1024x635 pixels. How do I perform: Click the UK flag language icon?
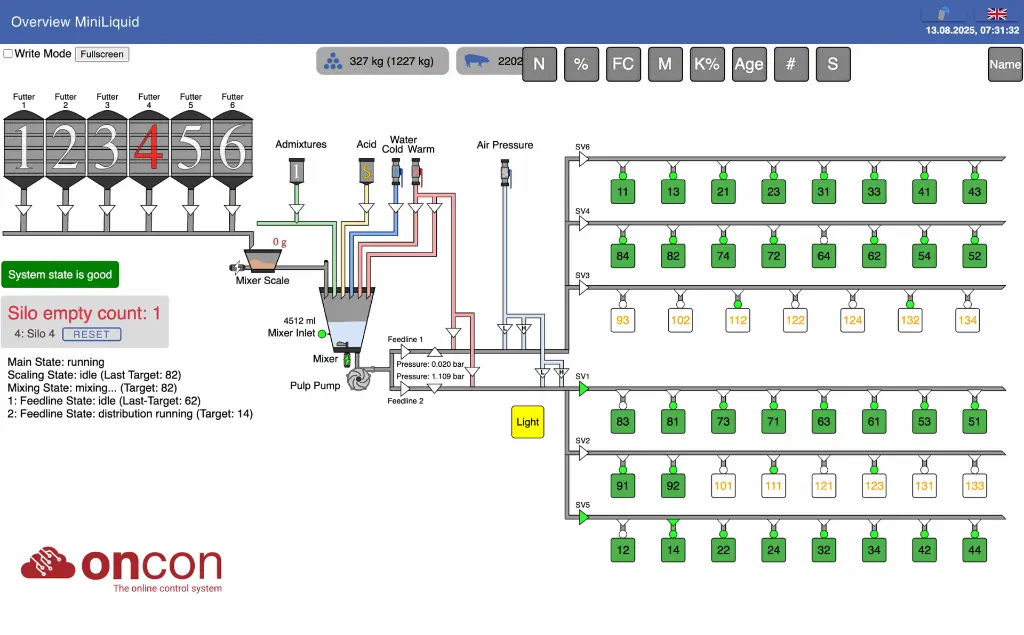tap(996, 14)
